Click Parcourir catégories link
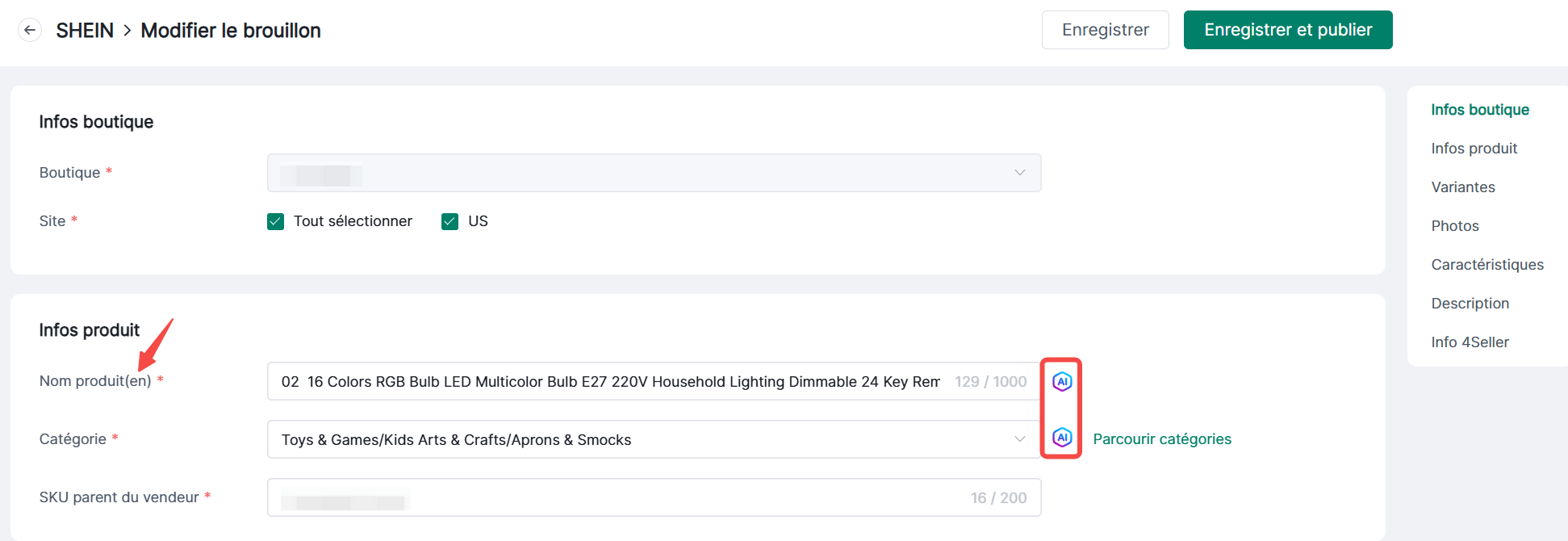The image size is (1568, 541). click(x=1161, y=439)
